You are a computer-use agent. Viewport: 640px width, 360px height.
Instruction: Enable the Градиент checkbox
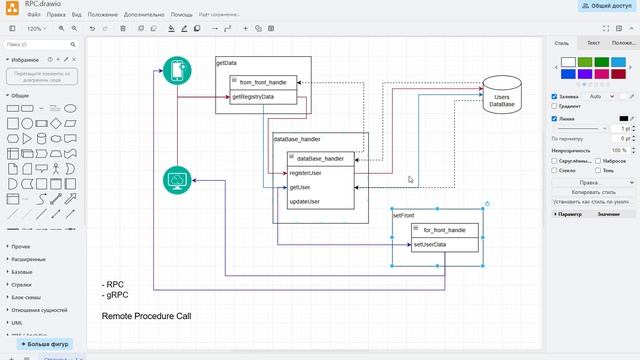click(554, 106)
